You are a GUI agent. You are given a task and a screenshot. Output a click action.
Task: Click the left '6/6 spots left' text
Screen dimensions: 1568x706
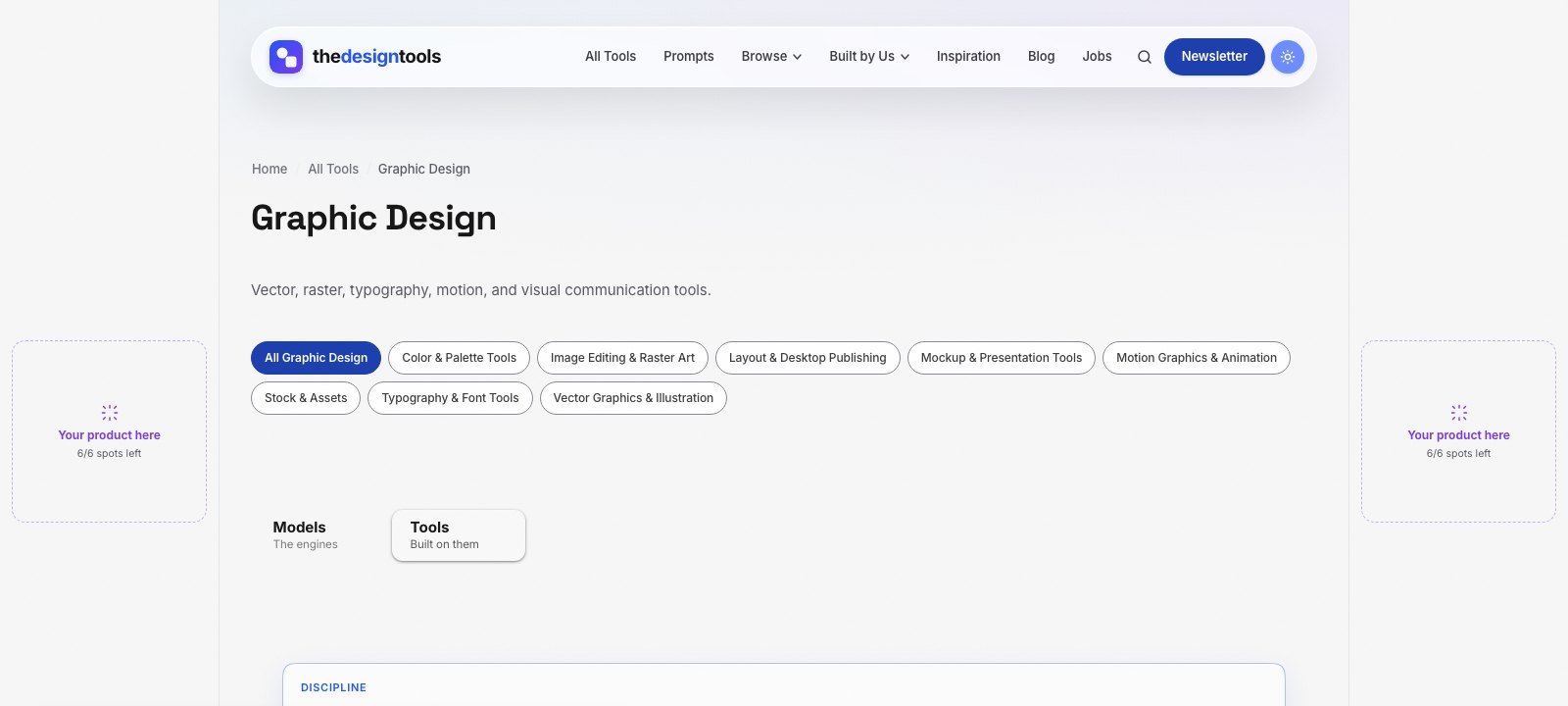click(x=110, y=454)
